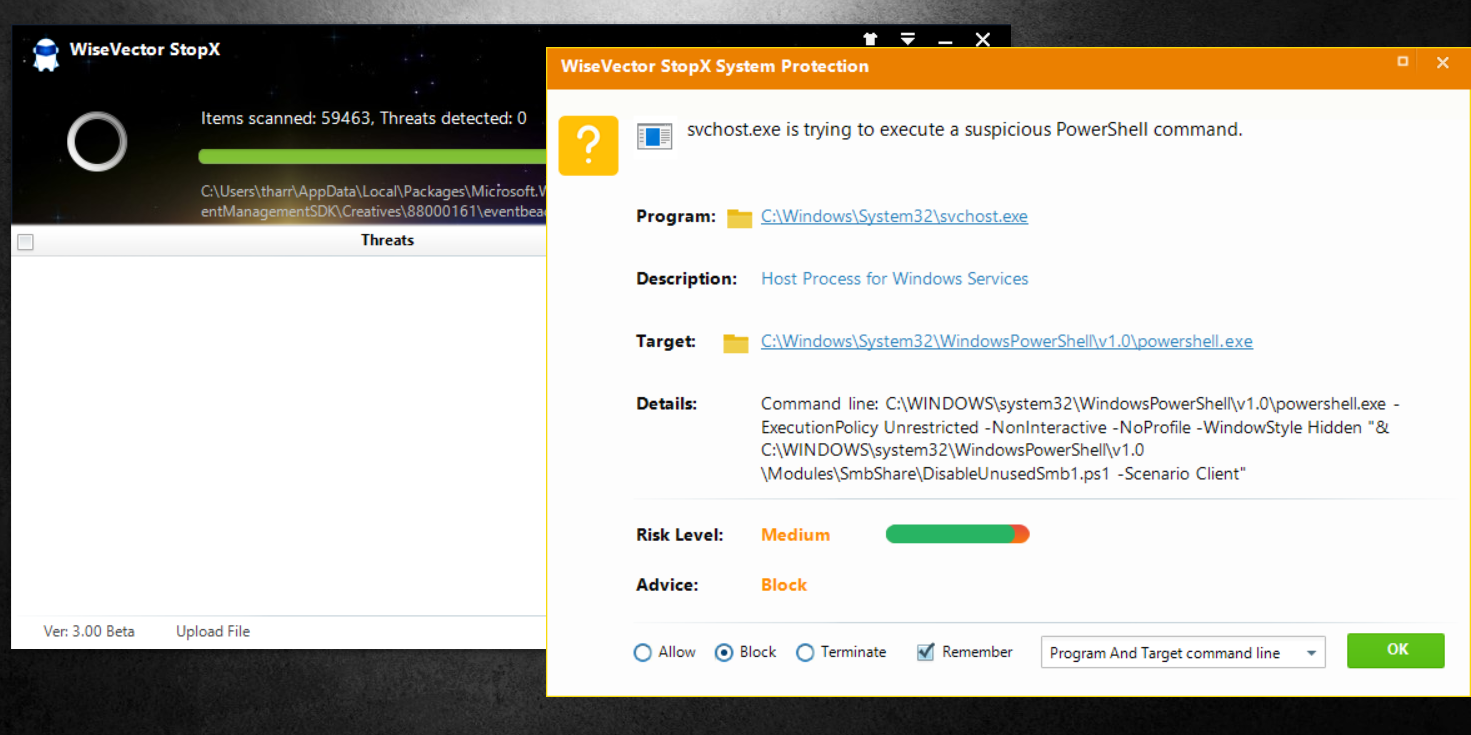Click the WiseVector StopX logo icon
Screen dimensions: 1471x735
[x=45, y=53]
